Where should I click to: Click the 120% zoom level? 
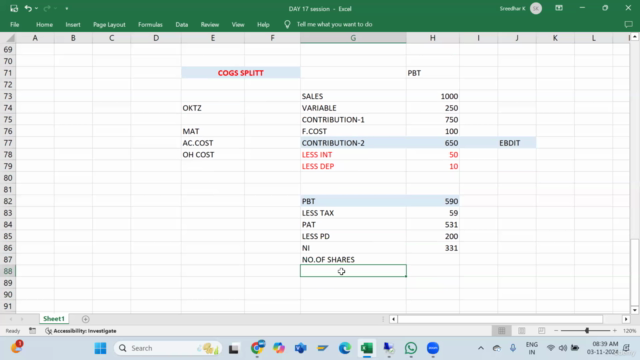[x=629, y=331]
